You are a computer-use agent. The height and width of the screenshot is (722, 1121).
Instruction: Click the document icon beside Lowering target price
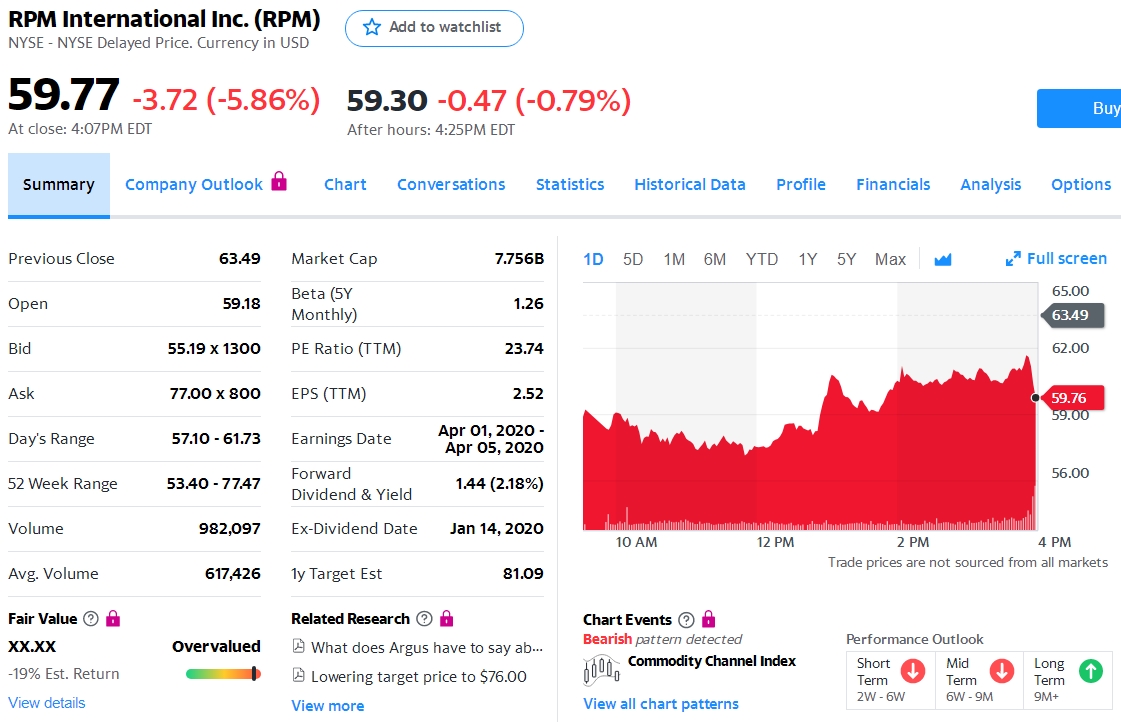(299, 675)
